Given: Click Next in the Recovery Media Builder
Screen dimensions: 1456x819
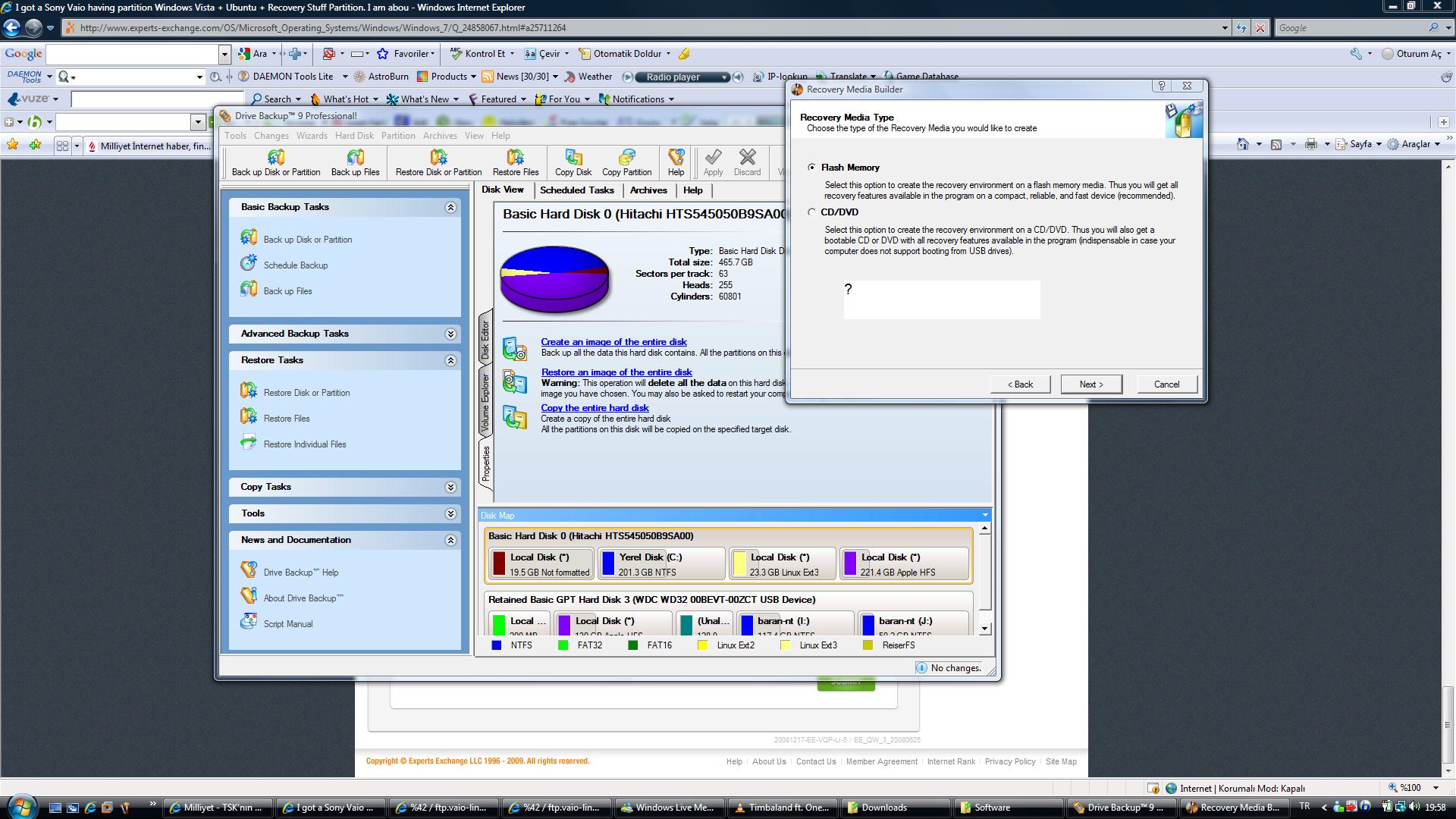Looking at the screenshot, I should (x=1090, y=384).
